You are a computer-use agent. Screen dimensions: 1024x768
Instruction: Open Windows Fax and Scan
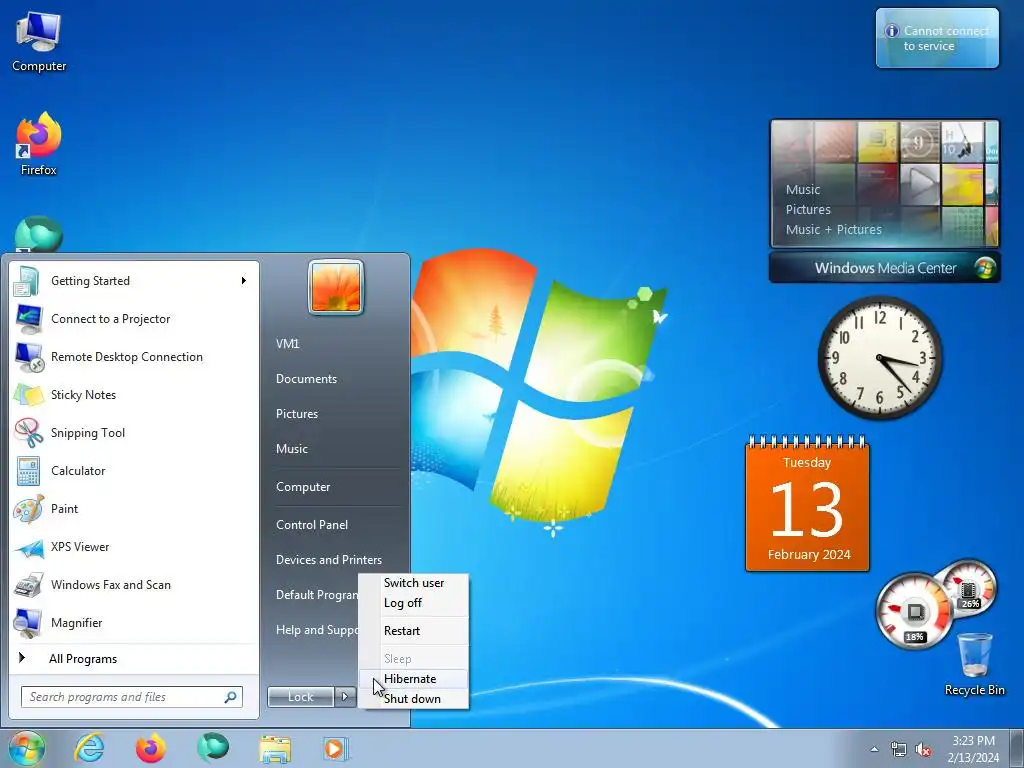tap(134, 584)
